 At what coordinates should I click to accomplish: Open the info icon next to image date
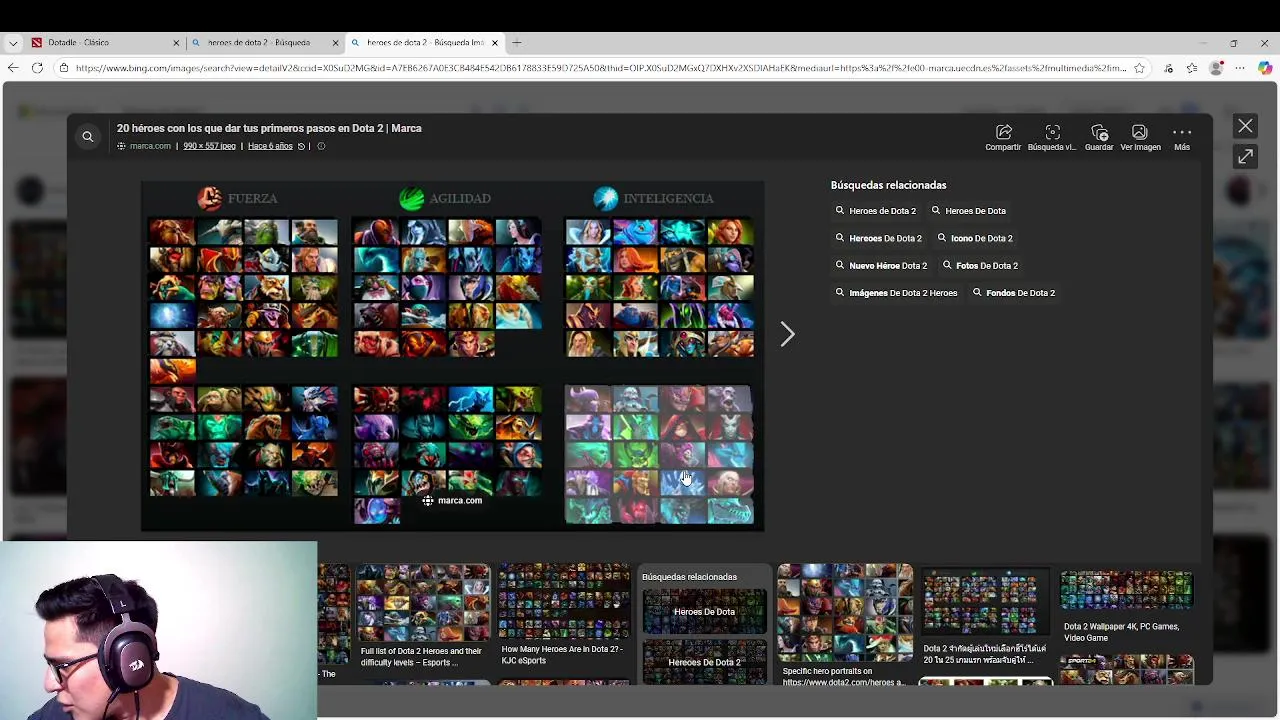321,146
